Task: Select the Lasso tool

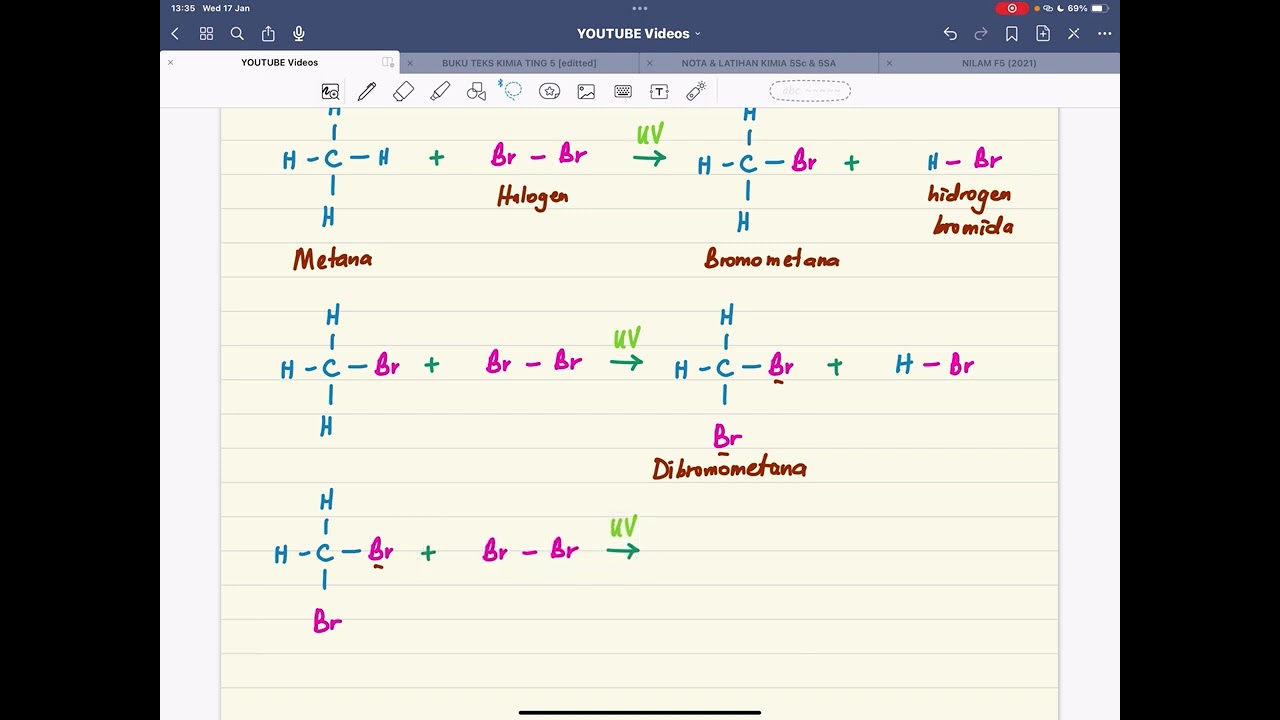Action: [512, 91]
